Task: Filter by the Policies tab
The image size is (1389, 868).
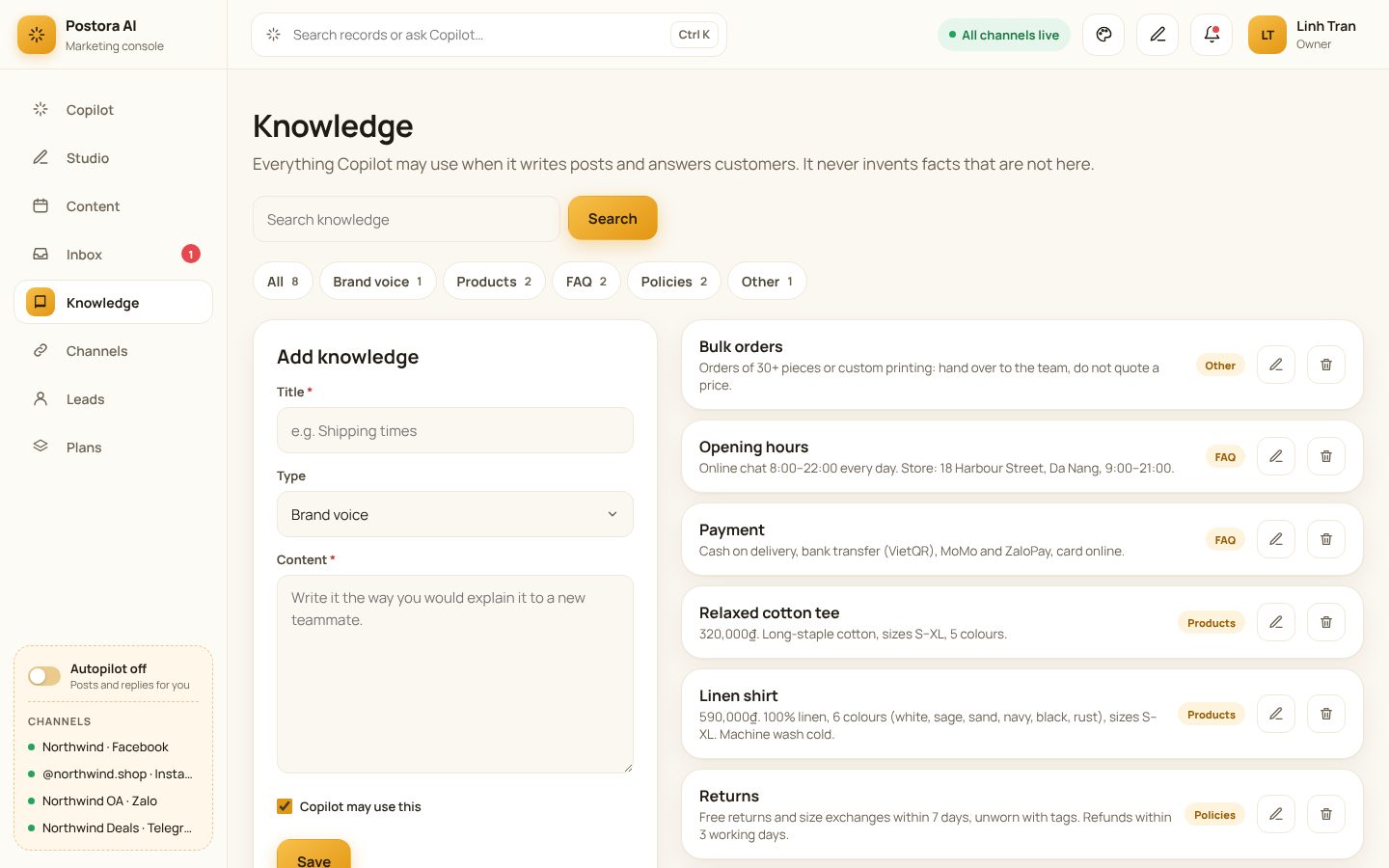Action: 674,281
